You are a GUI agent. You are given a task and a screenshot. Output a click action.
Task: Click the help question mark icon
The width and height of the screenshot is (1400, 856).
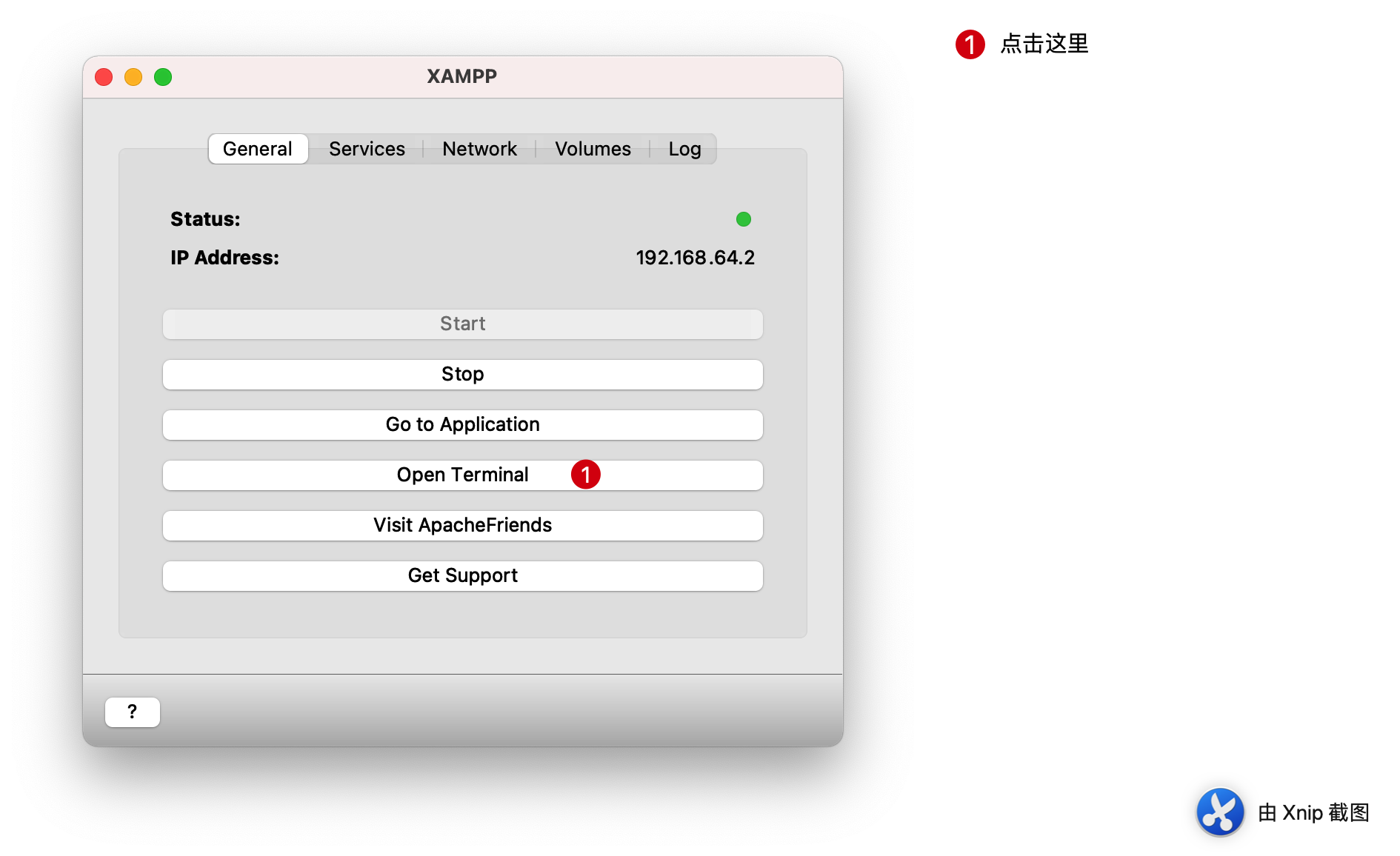tap(132, 712)
